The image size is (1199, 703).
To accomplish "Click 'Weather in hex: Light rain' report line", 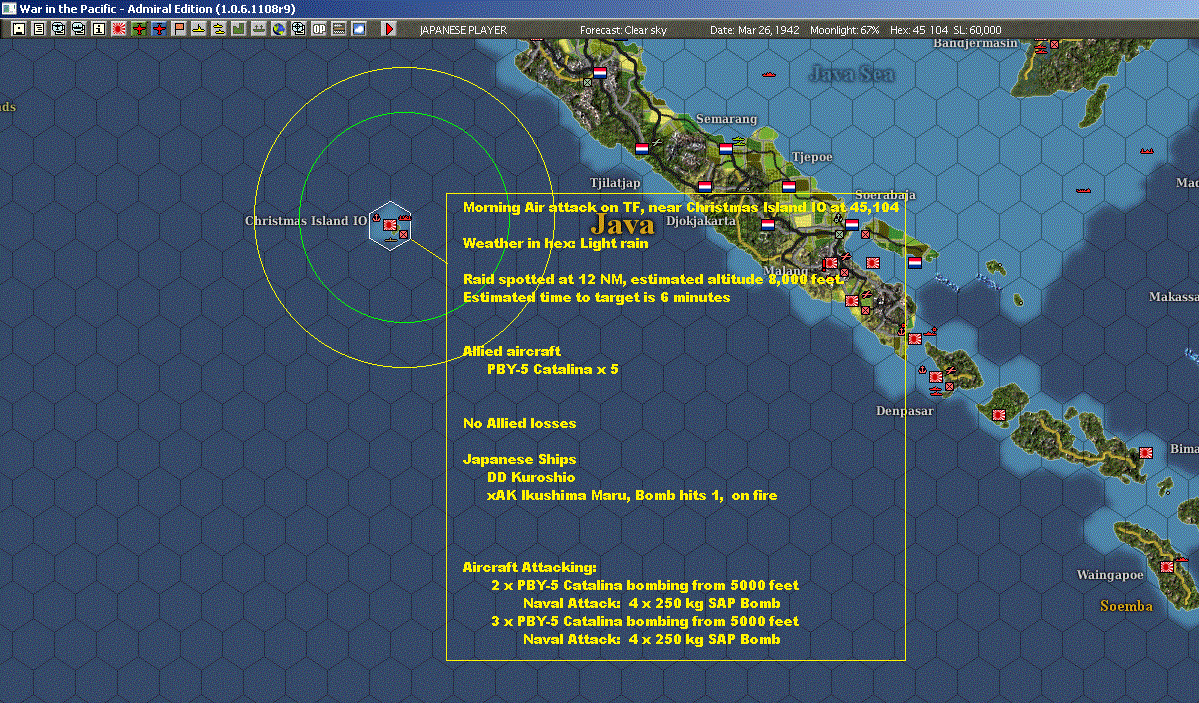I will (x=555, y=243).
